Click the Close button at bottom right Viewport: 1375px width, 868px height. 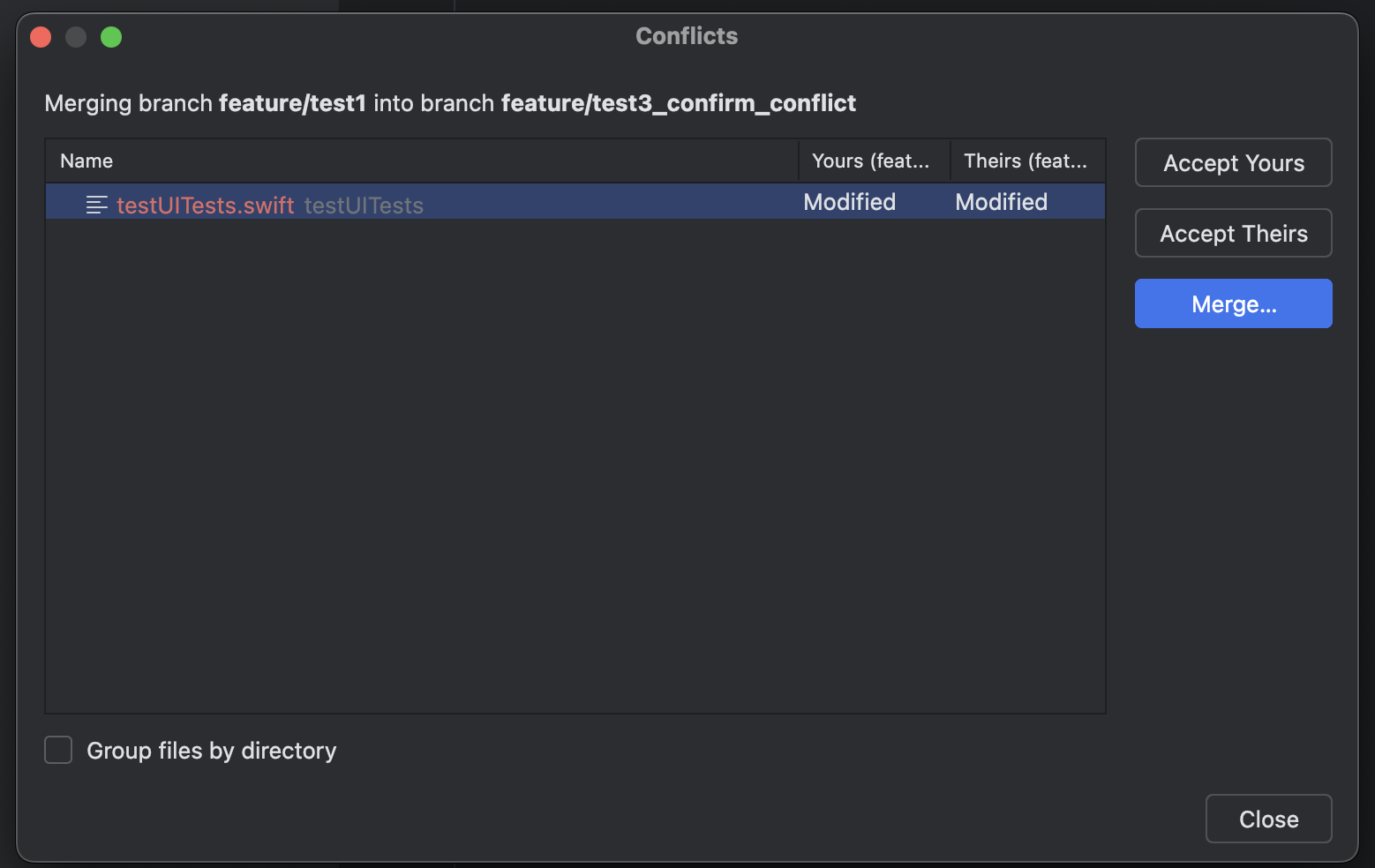1268,819
